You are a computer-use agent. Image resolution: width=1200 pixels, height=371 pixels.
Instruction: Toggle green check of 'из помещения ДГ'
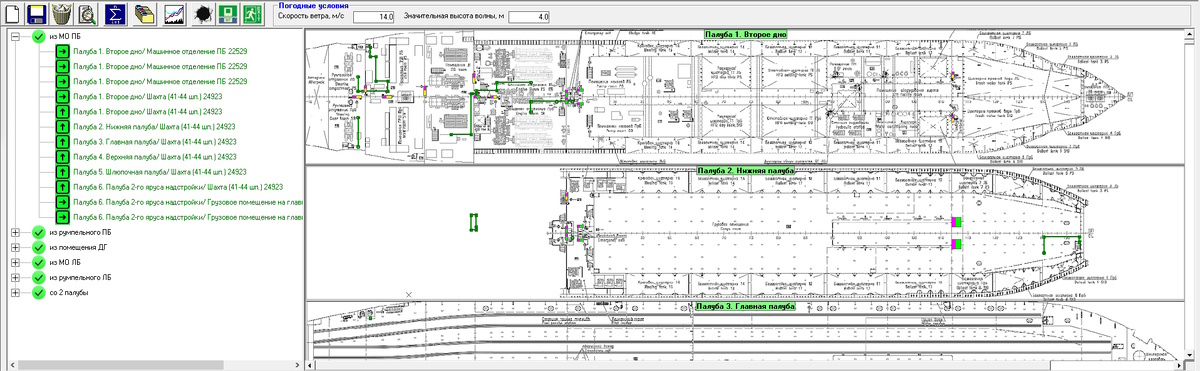coord(38,248)
